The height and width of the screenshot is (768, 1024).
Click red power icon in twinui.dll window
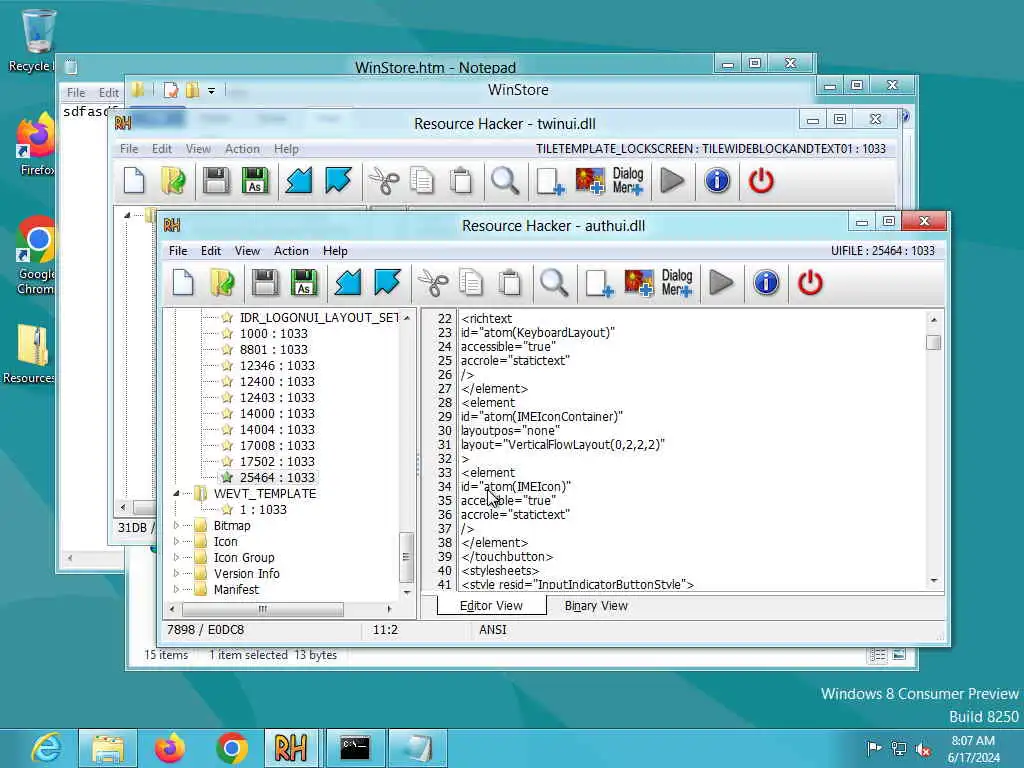pos(761,181)
